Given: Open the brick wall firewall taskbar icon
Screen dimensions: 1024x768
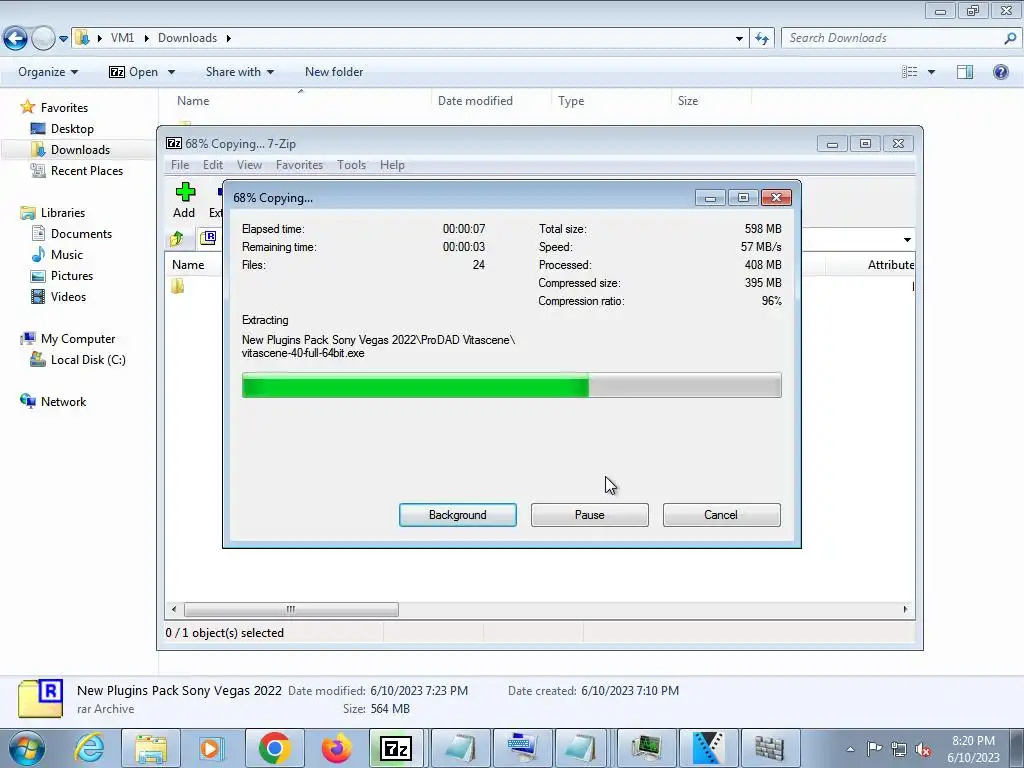Looking at the screenshot, I should pyautogui.click(x=769, y=748).
